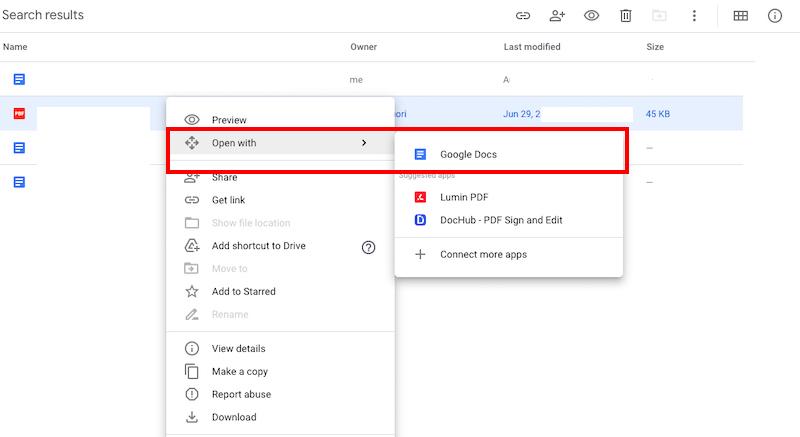Viewport: 800px width, 437px height.
Task: Sort by the Last modified column
Action: pyautogui.click(x=532, y=46)
